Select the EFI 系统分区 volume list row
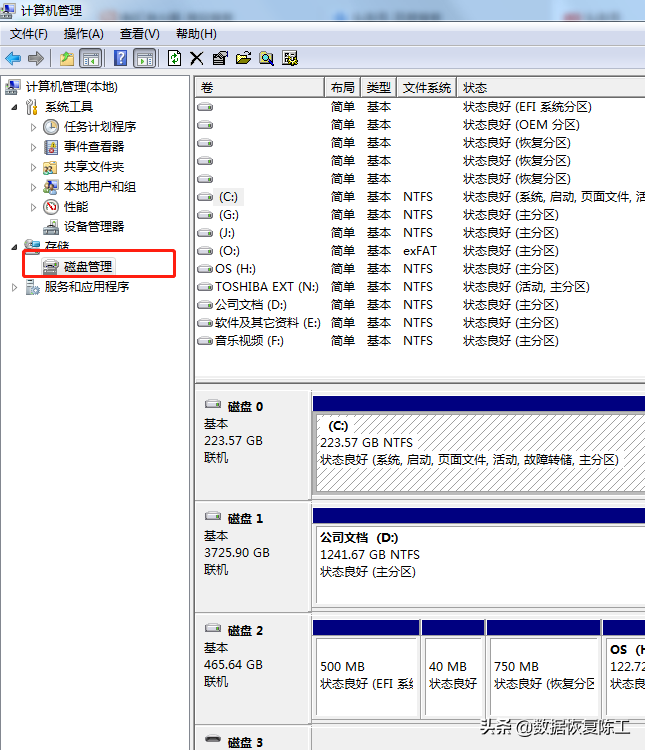This screenshot has height=750, width=645. click(420, 107)
